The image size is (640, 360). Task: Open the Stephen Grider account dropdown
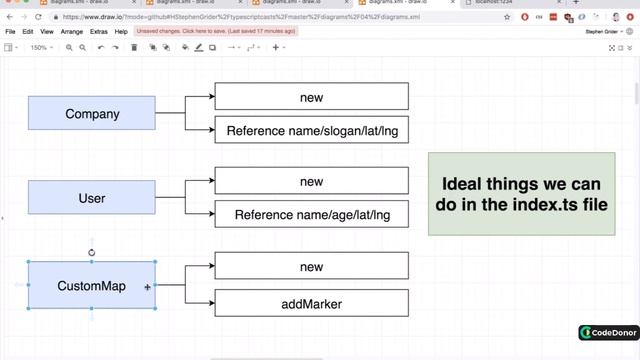point(604,31)
